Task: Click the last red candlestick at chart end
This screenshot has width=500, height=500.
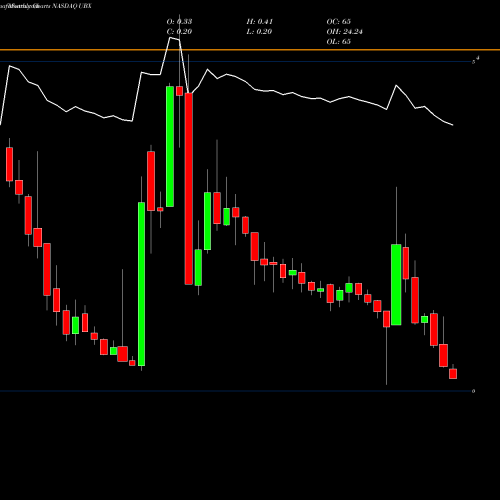Action: tap(453, 374)
